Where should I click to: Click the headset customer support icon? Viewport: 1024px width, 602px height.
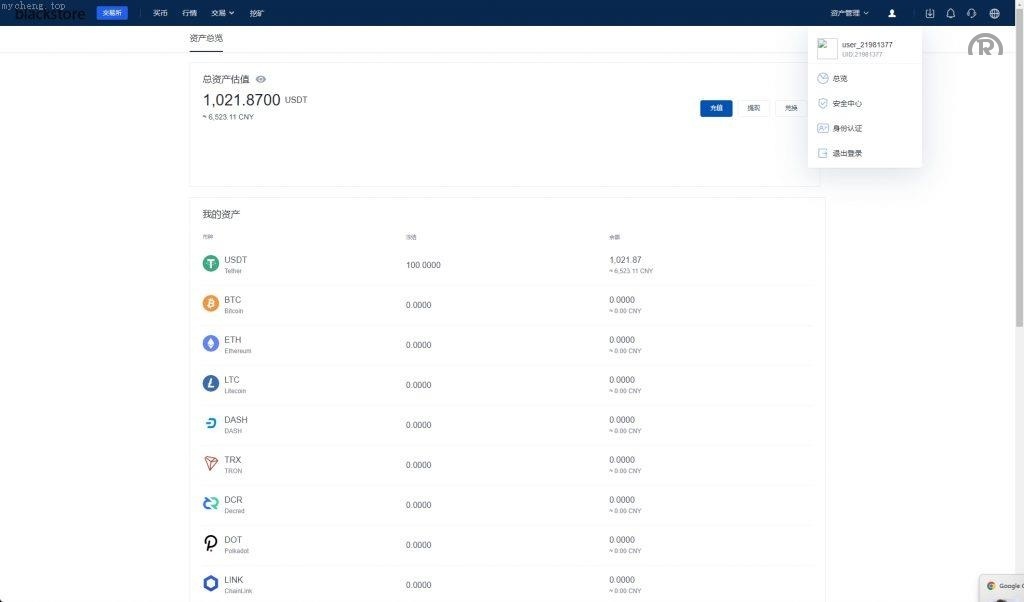(972, 13)
